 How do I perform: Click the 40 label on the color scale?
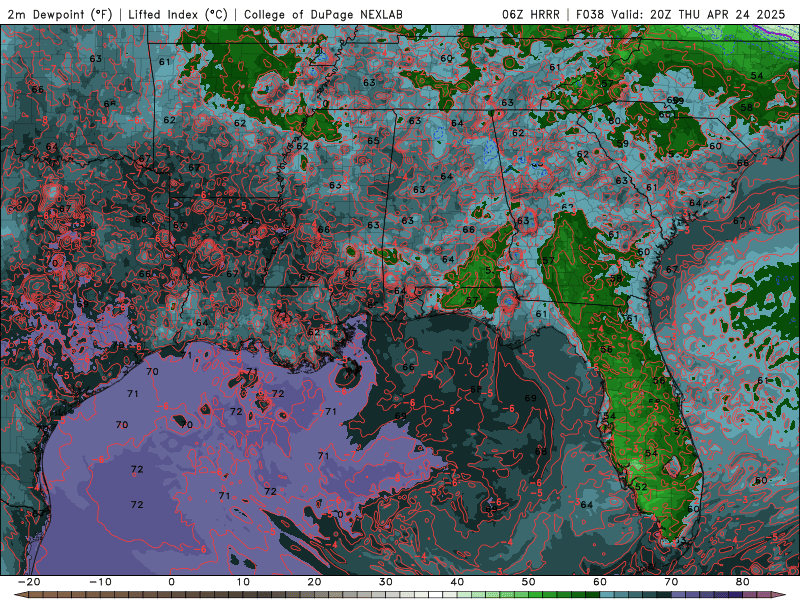[457, 582]
